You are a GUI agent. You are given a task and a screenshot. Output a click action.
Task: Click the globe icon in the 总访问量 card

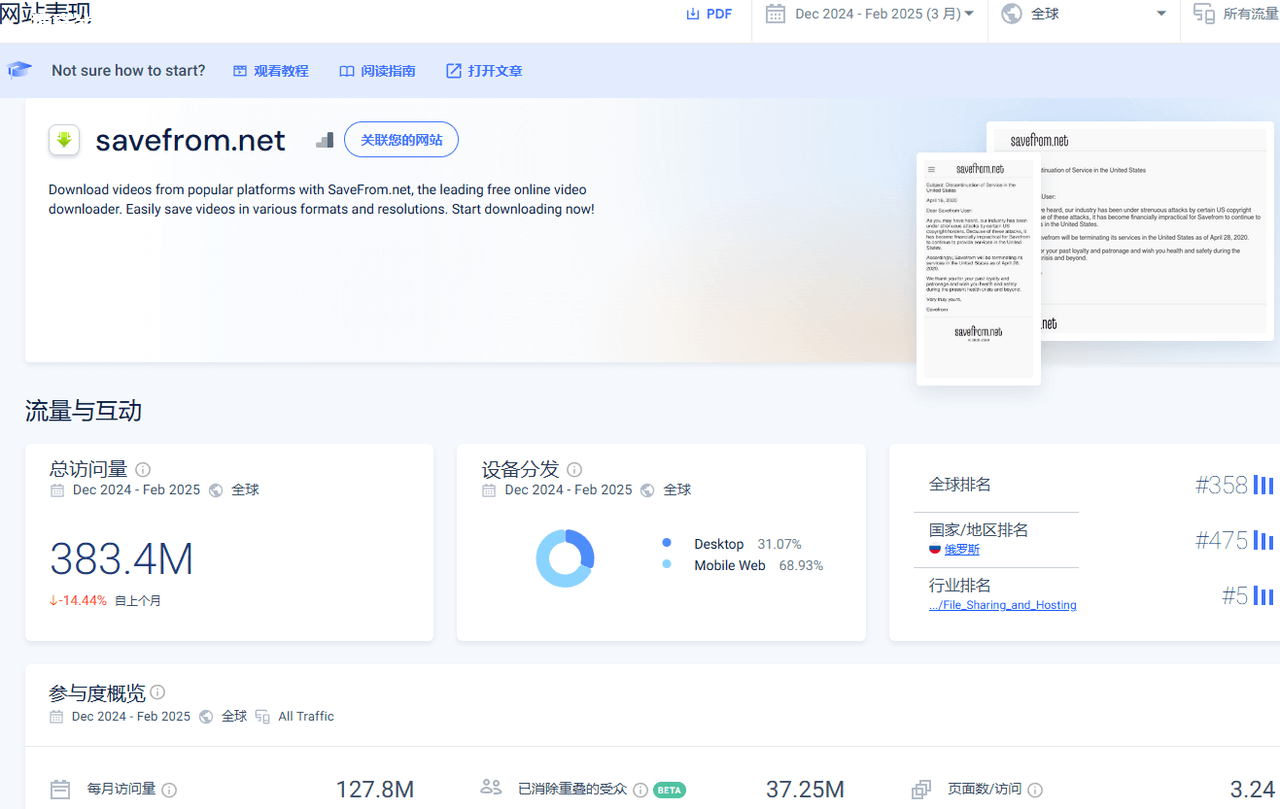(x=216, y=490)
